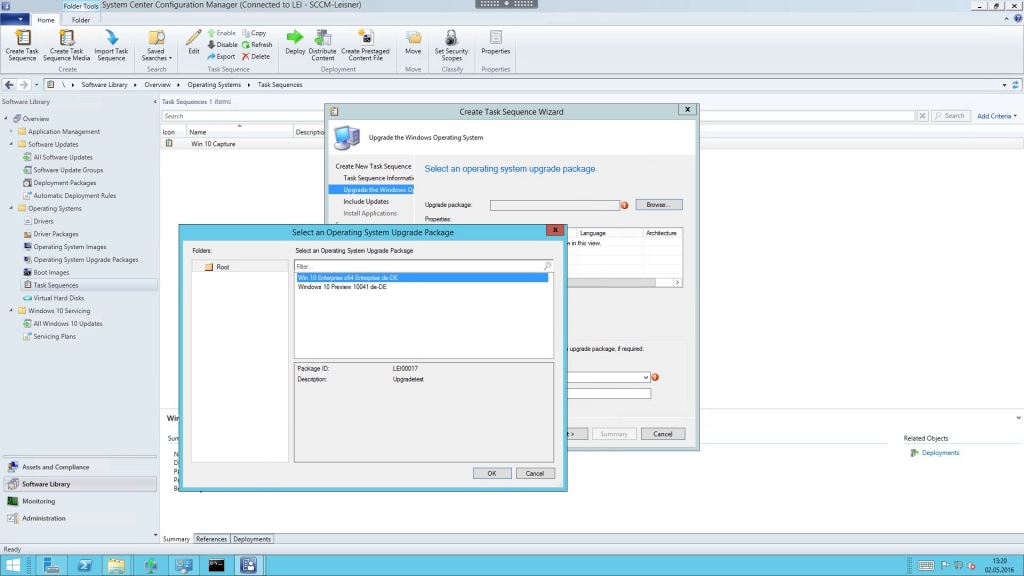This screenshot has height=576, width=1024.
Task: Collapse the Software Updates node
Action: coord(11,144)
